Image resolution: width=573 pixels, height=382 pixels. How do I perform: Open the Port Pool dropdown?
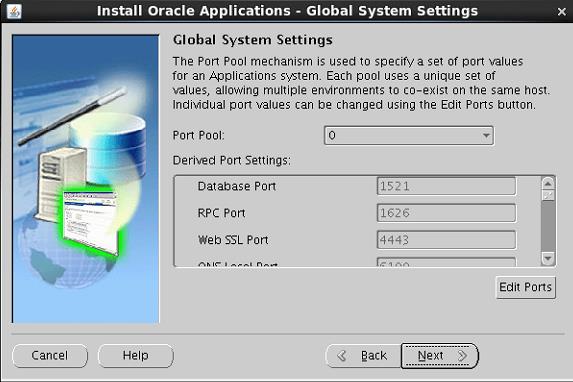pyautogui.click(x=409, y=135)
